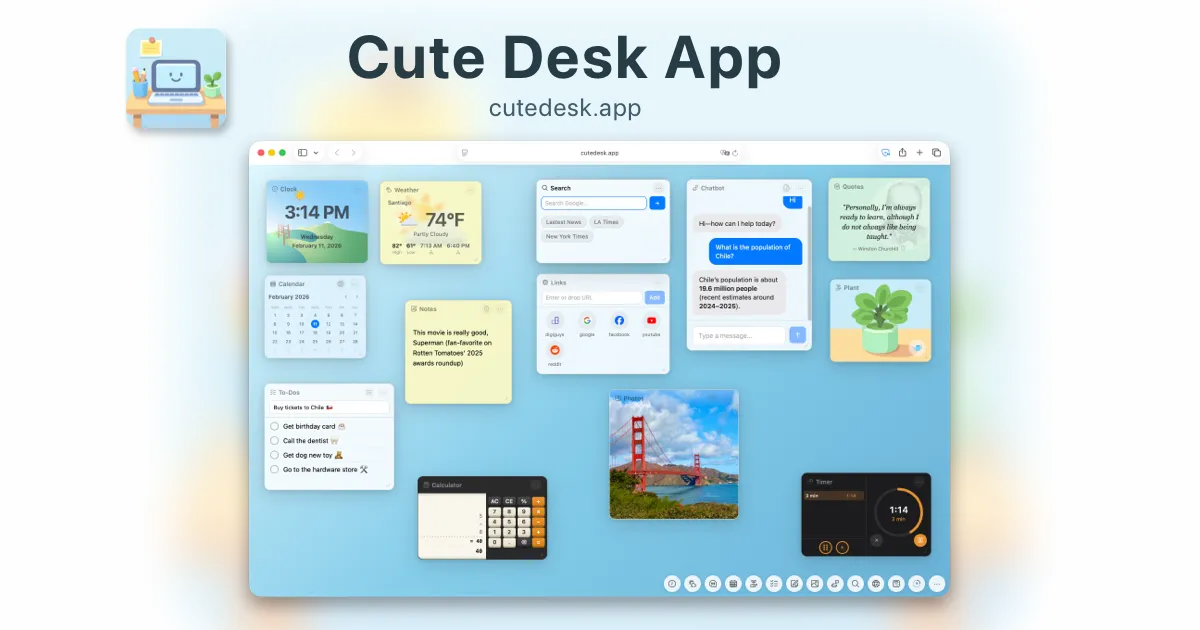Check off the 'Get birthday card' to-do item
The width and height of the screenshot is (1200, 630).
pos(274,426)
